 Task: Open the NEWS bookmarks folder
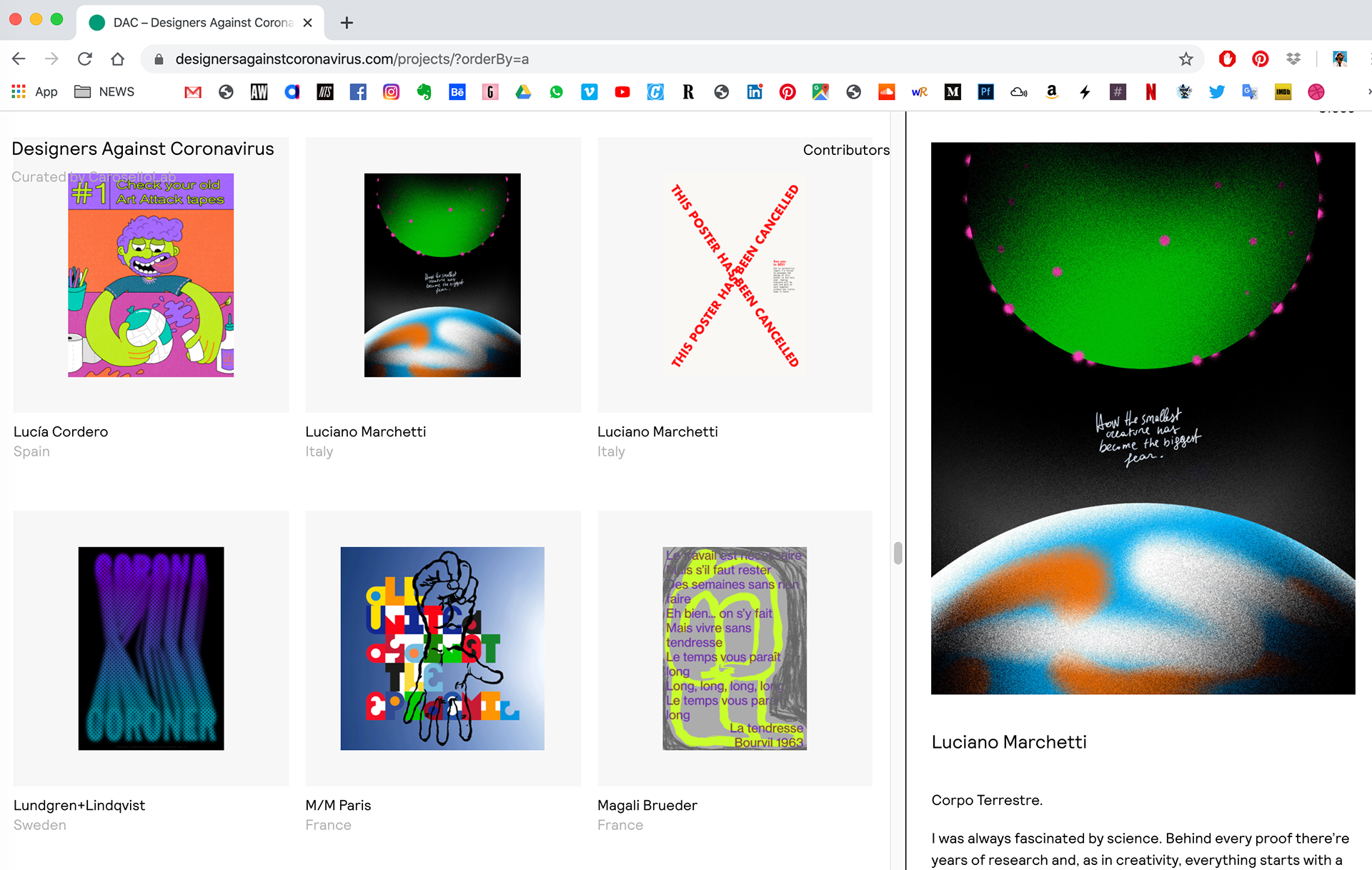coord(105,92)
